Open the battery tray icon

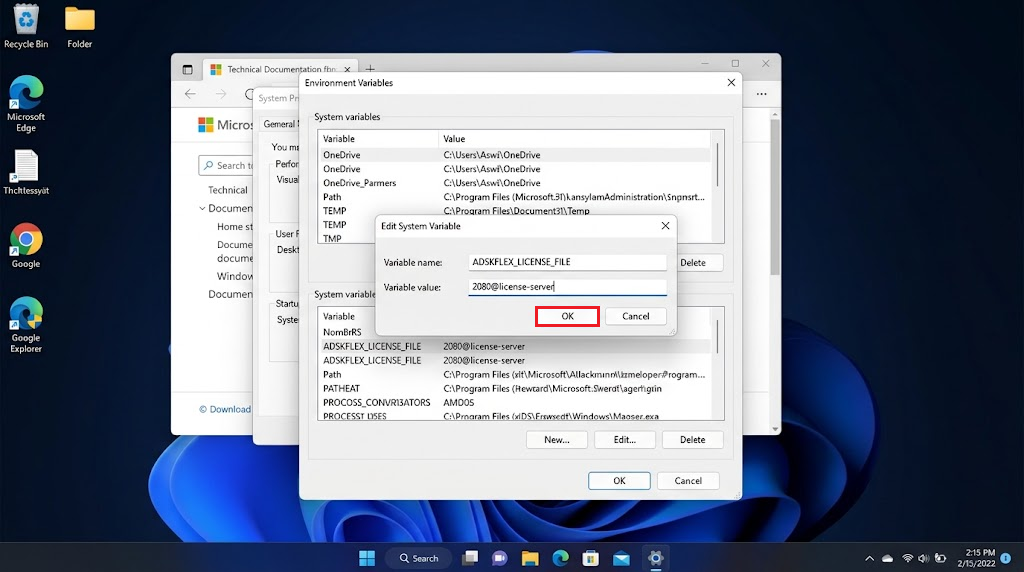coord(940,558)
